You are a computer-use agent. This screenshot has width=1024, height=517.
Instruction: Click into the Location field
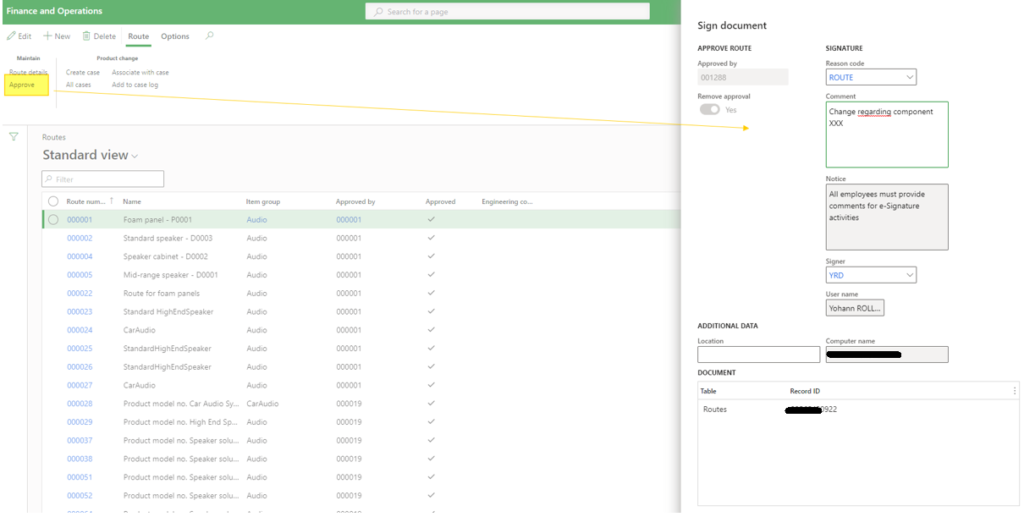pos(758,355)
